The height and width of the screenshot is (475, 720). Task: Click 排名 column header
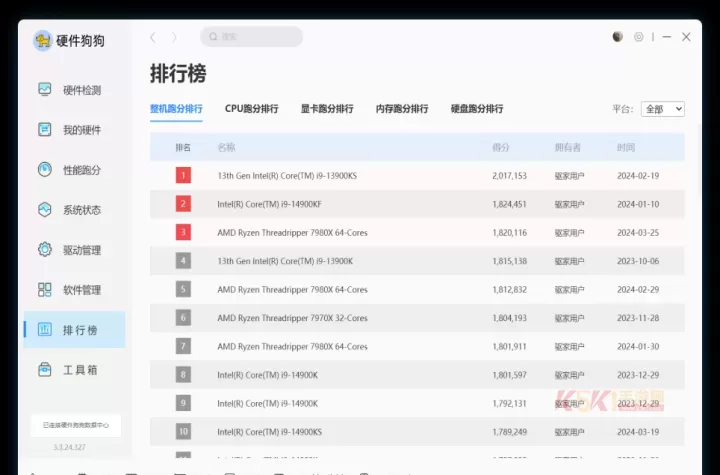click(183, 147)
